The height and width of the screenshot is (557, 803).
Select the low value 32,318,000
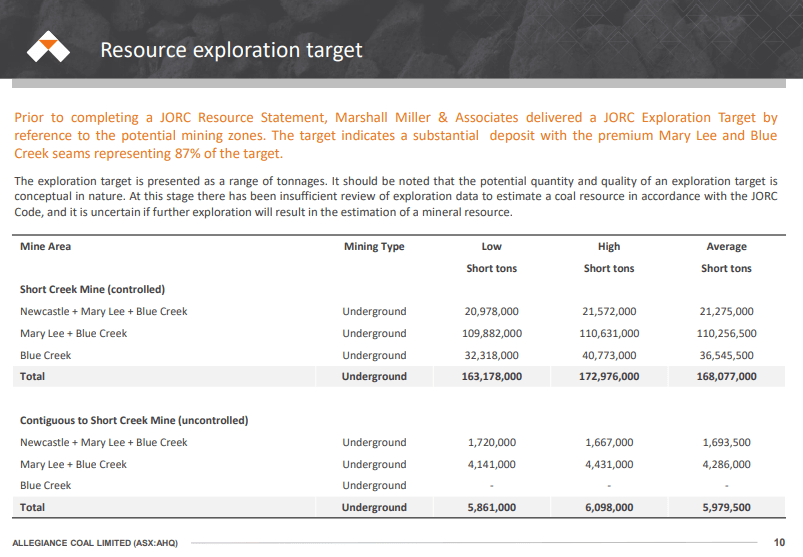491,355
